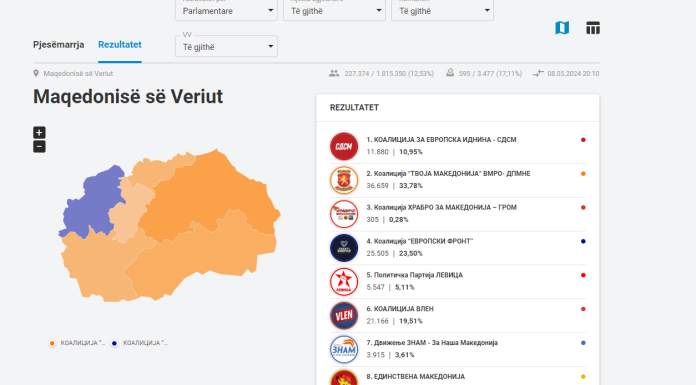This screenshot has width=696, height=385.
Task: Click the VLEN coalition logo
Action: [344, 315]
